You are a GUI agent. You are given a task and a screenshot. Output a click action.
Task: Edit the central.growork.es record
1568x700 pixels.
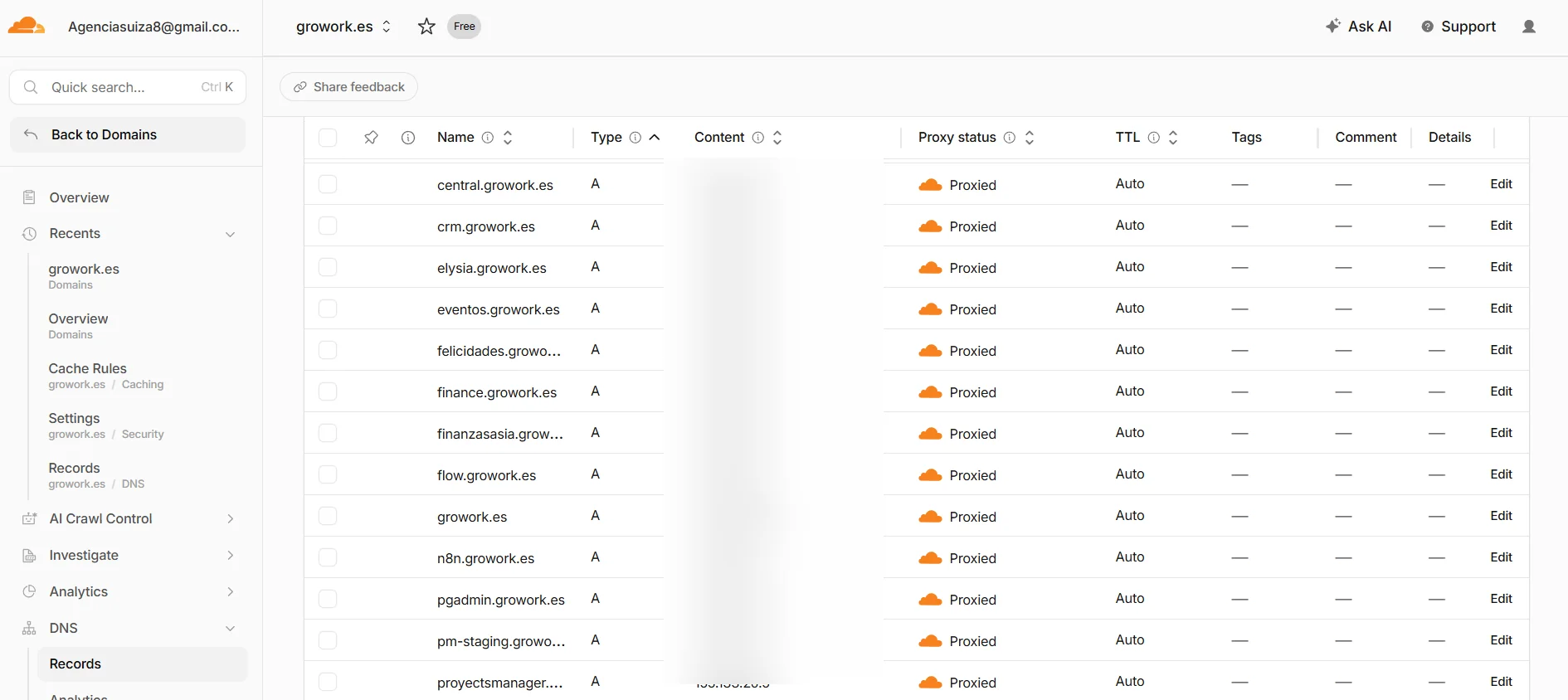click(1501, 184)
